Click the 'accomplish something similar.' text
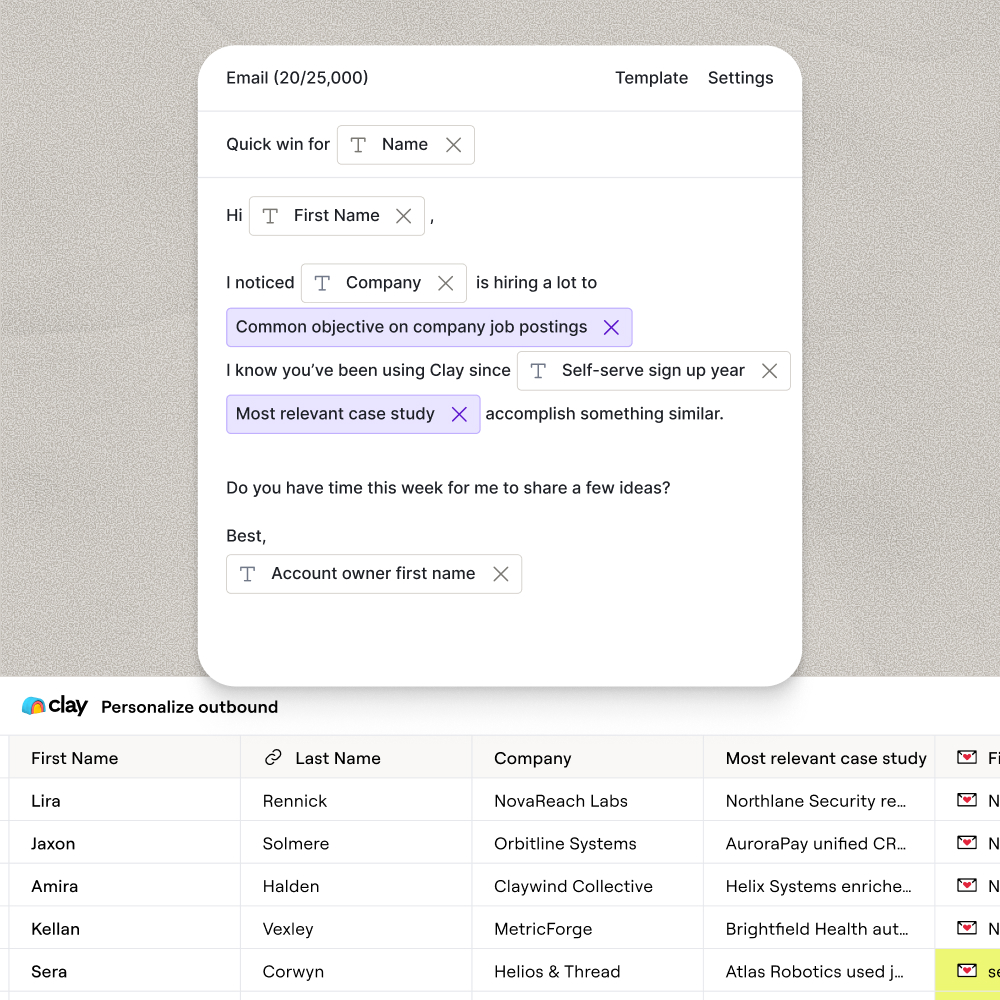This screenshot has height=1000, width=1000. 605,415
